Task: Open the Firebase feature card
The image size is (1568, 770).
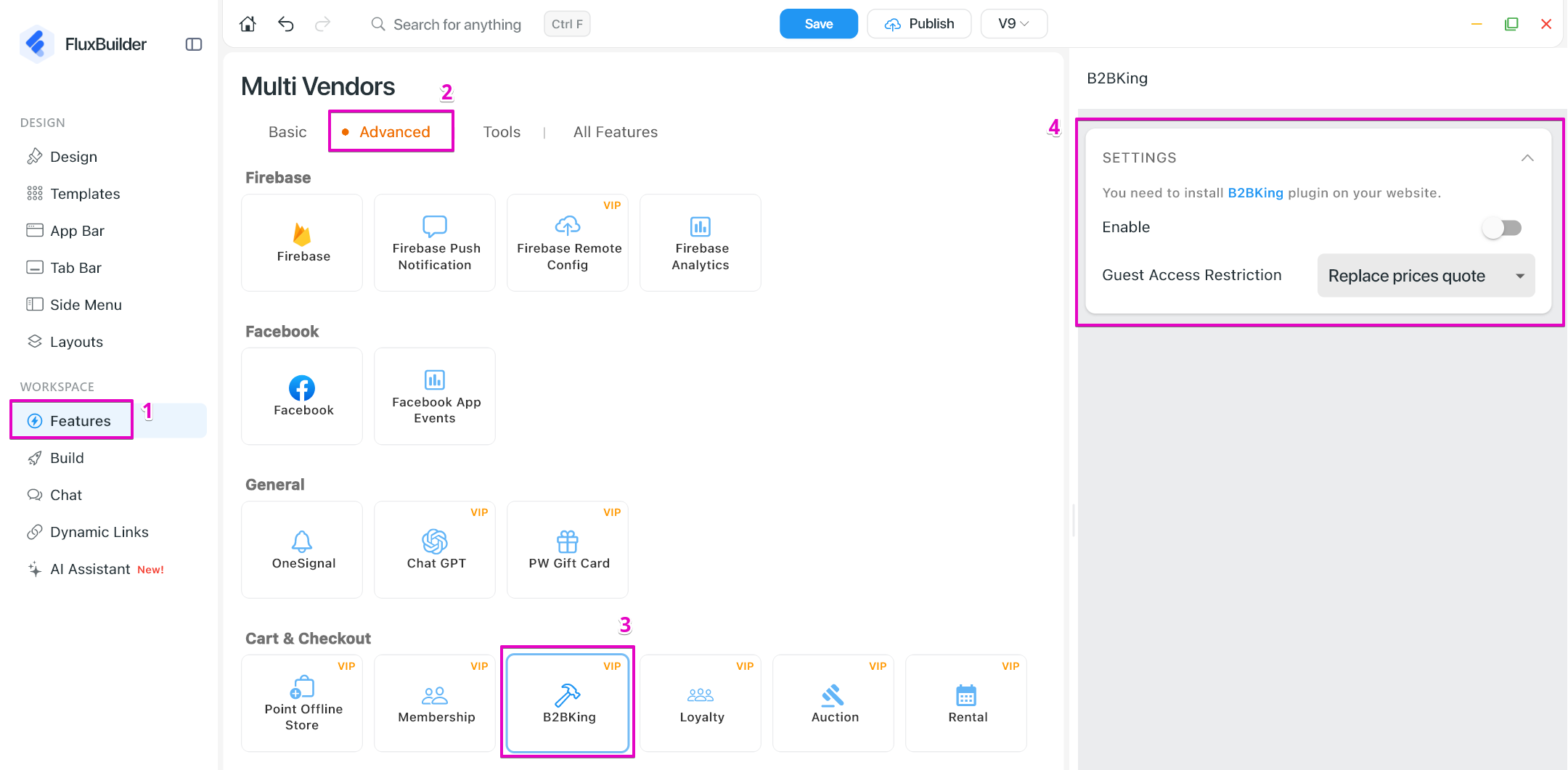Action: coord(302,242)
